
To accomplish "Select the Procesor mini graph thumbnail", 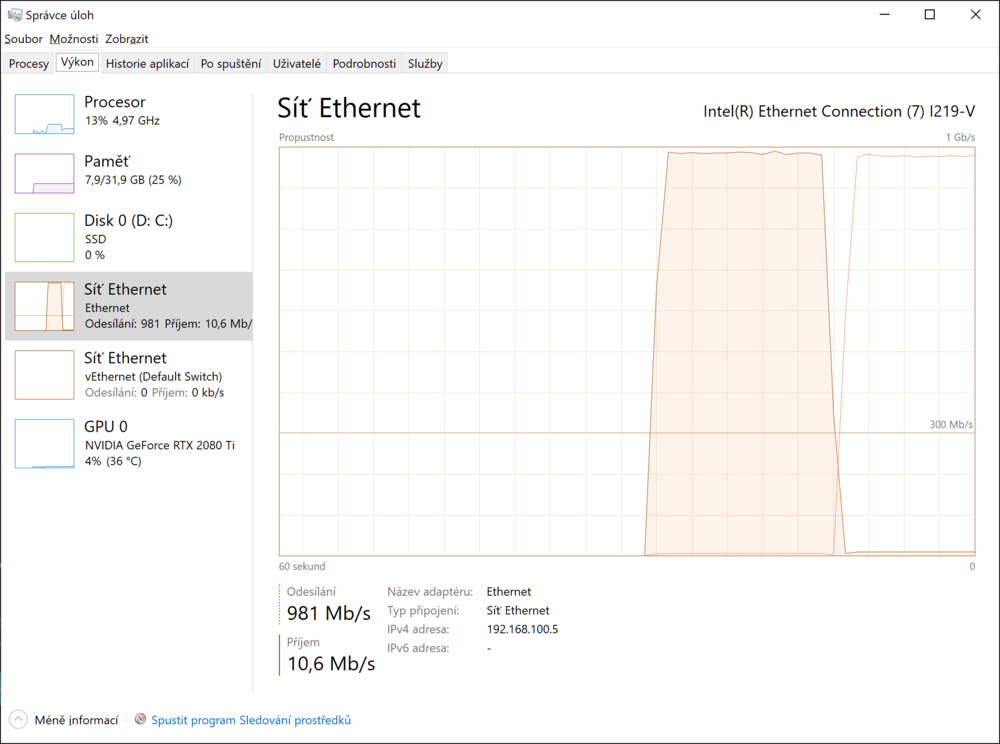I will point(44,114).
